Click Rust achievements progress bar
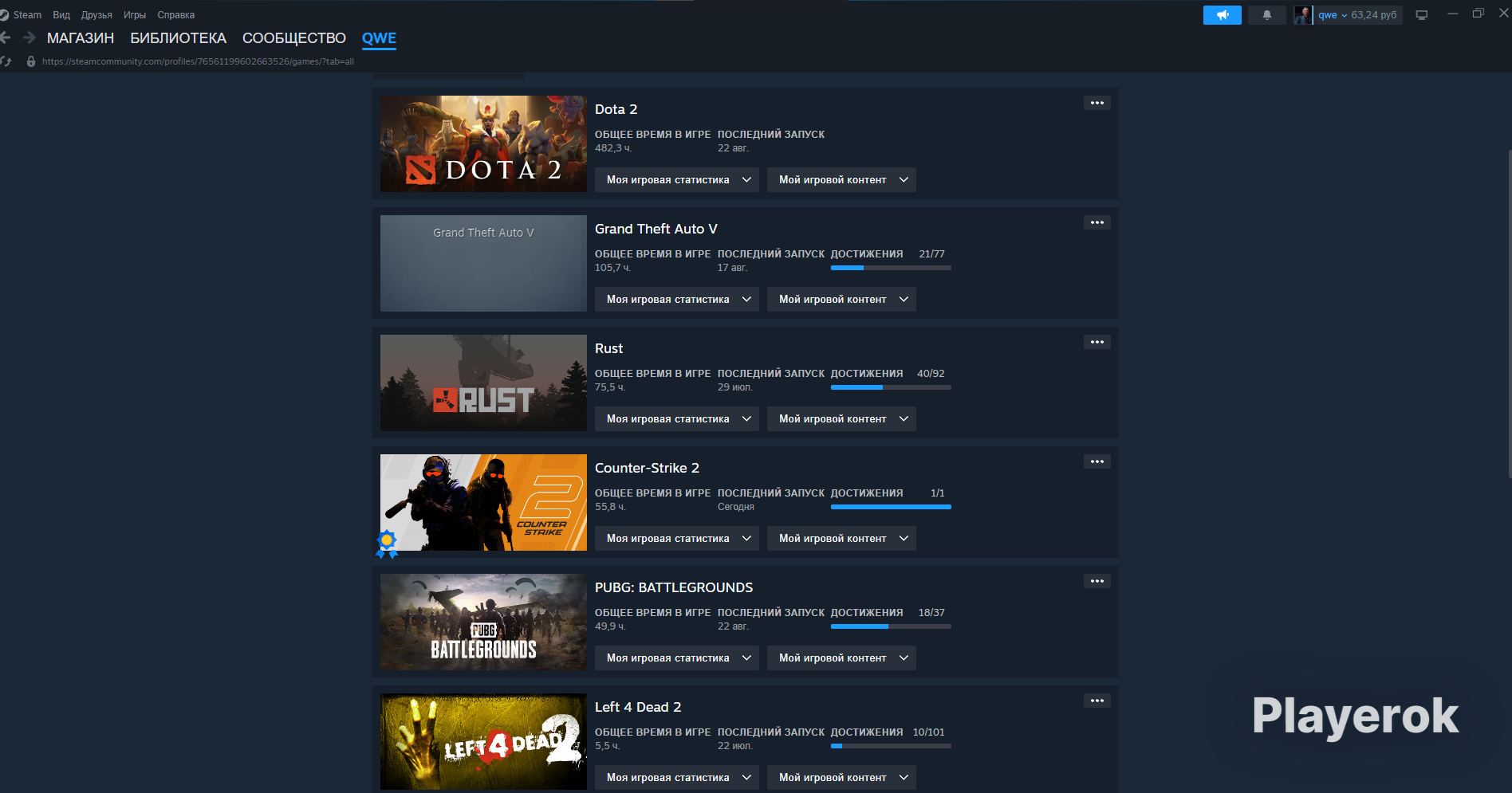This screenshot has width=1512, height=793. pyautogui.click(x=891, y=387)
